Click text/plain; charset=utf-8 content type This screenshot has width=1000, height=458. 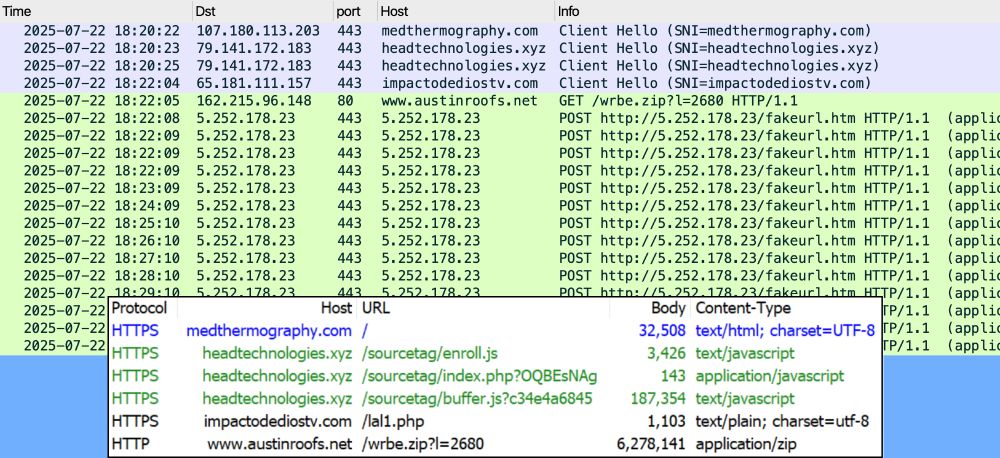pos(783,422)
